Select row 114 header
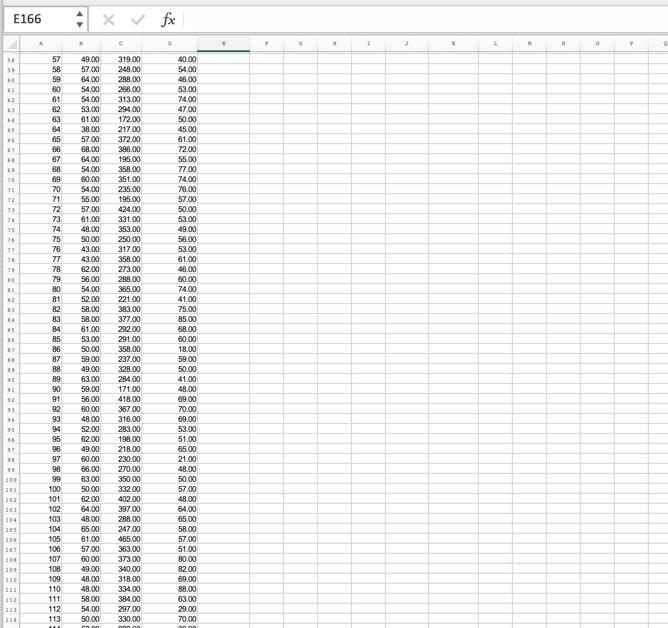668x628 pixels. (12, 619)
